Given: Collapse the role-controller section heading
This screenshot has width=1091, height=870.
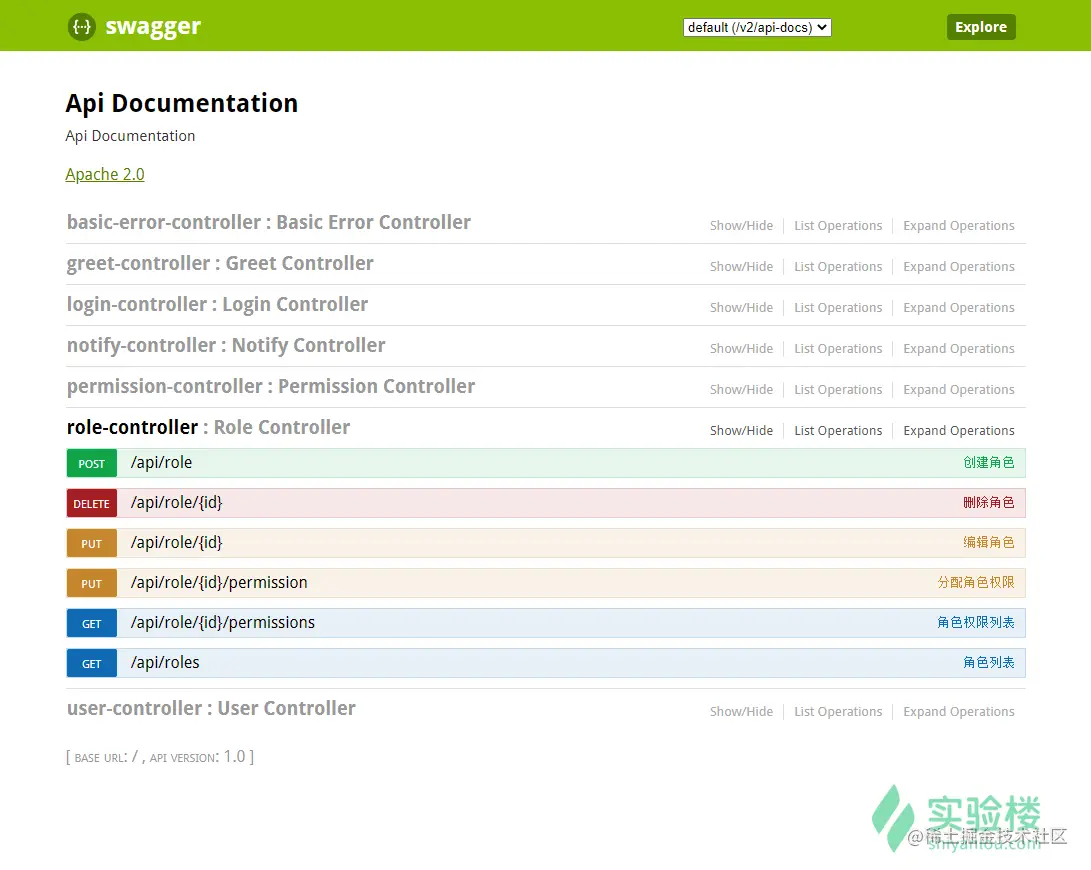Looking at the screenshot, I should (208, 427).
